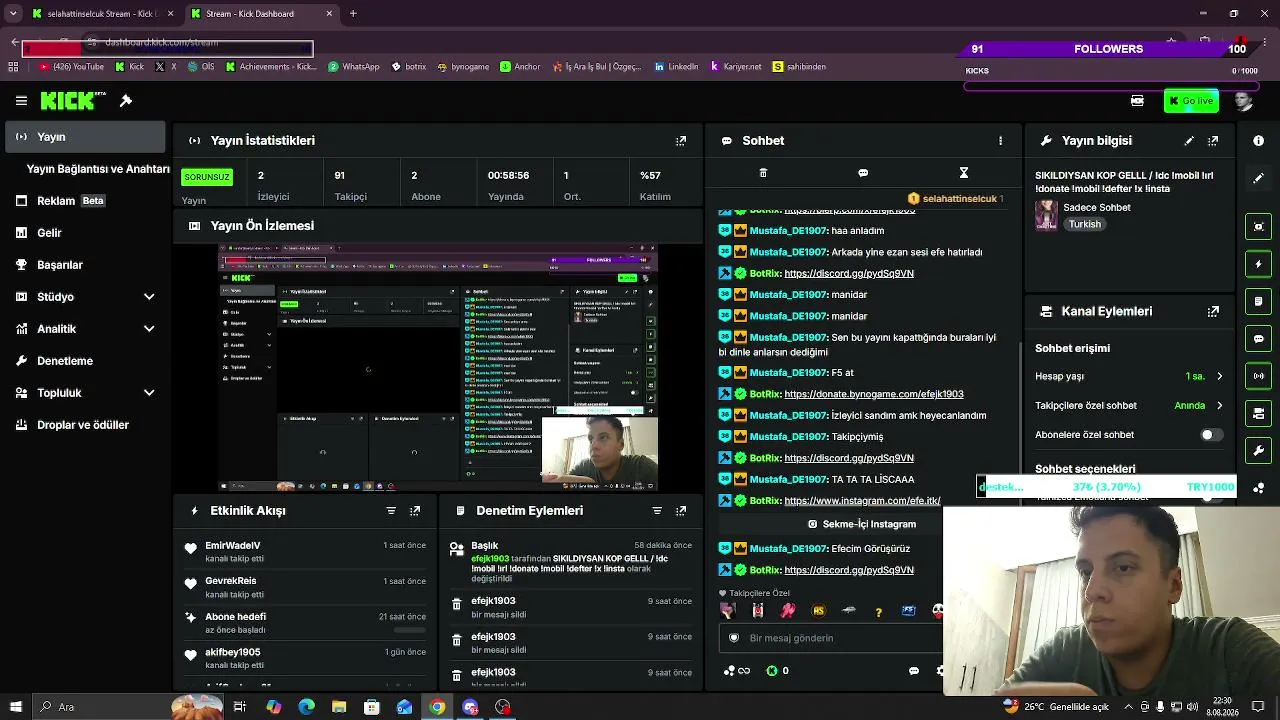Open a new browser tab
The height and width of the screenshot is (720, 1280).
pyautogui.click(x=353, y=14)
